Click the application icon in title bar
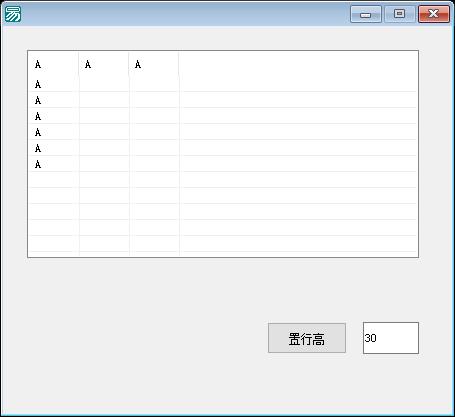The image size is (455, 417). 13,14
